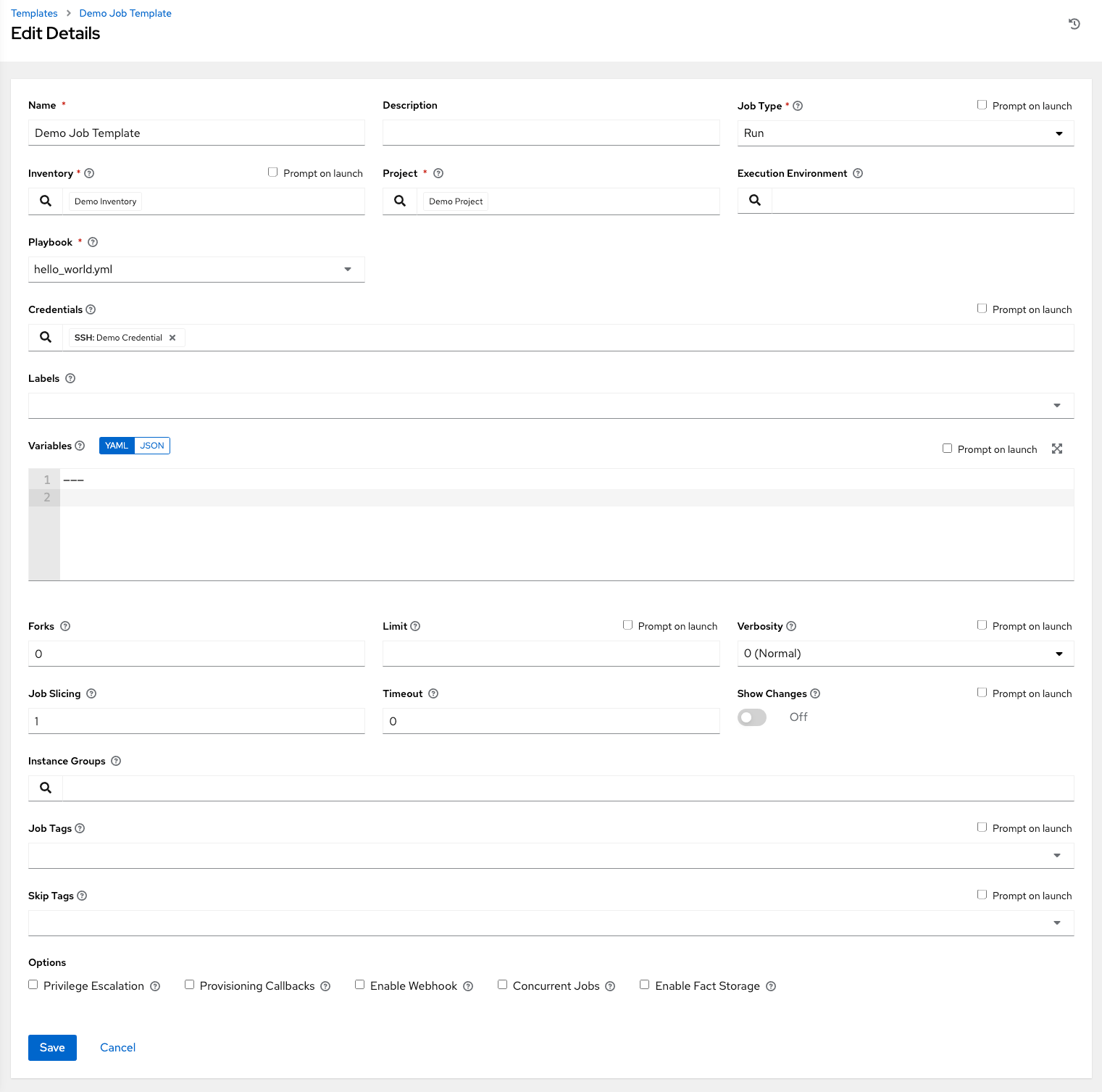Expand the Skip Tags dropdown
This screenshot has width=1102, height=1092.
click(1056, 922)
